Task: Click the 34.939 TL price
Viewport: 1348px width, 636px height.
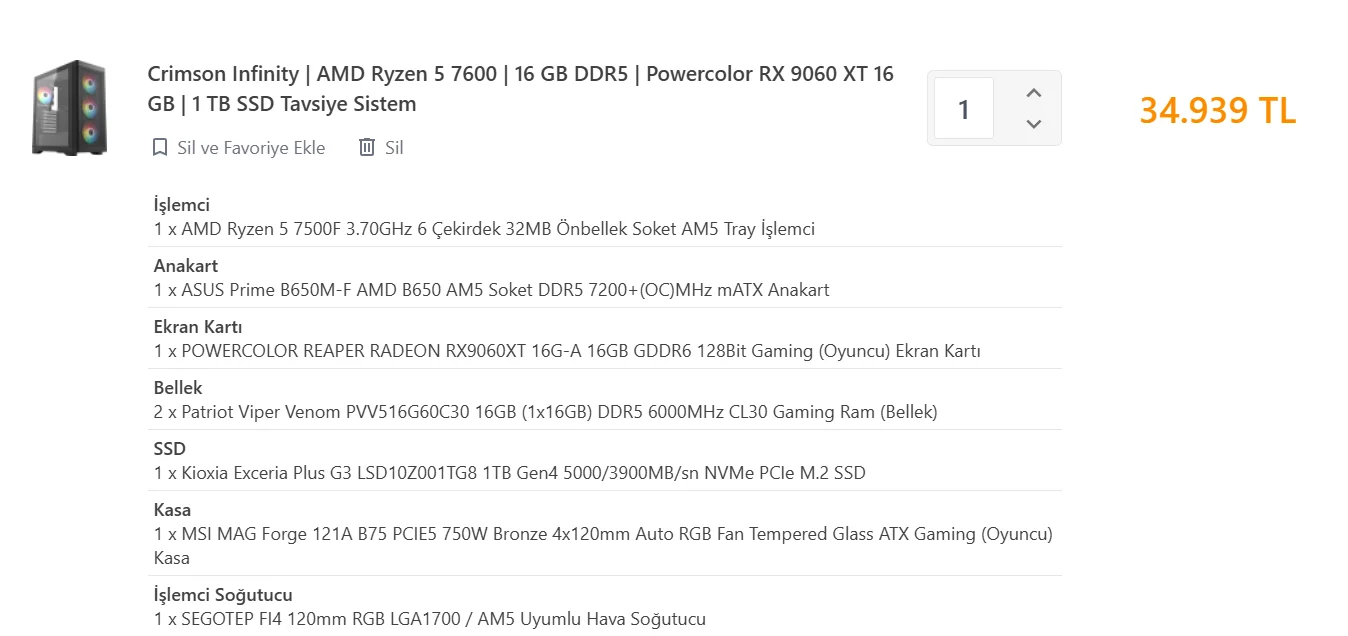Action: tap(1217, 110)
